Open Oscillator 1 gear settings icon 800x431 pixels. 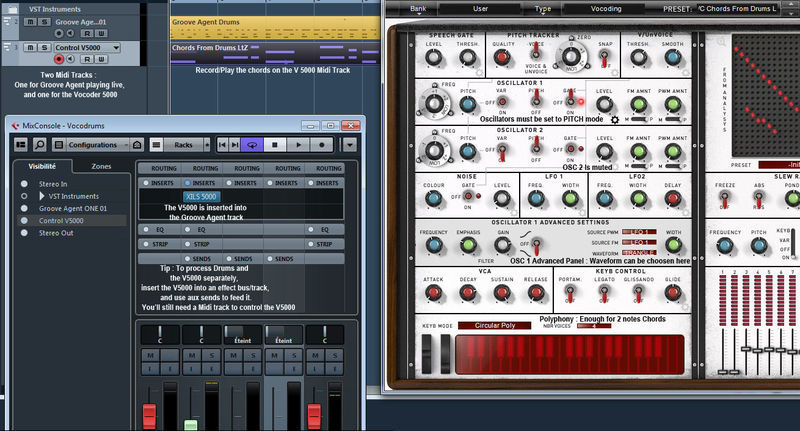615,119
